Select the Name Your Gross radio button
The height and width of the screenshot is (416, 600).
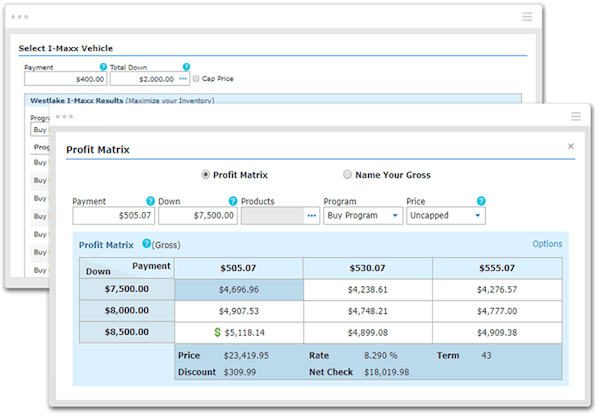tap(347, 174)
